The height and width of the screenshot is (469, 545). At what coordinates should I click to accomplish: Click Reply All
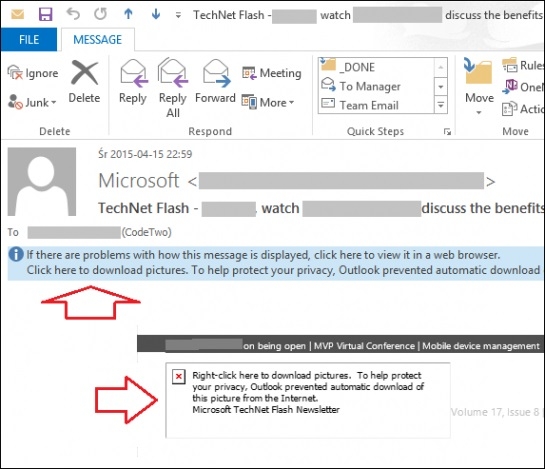point(173,88)
